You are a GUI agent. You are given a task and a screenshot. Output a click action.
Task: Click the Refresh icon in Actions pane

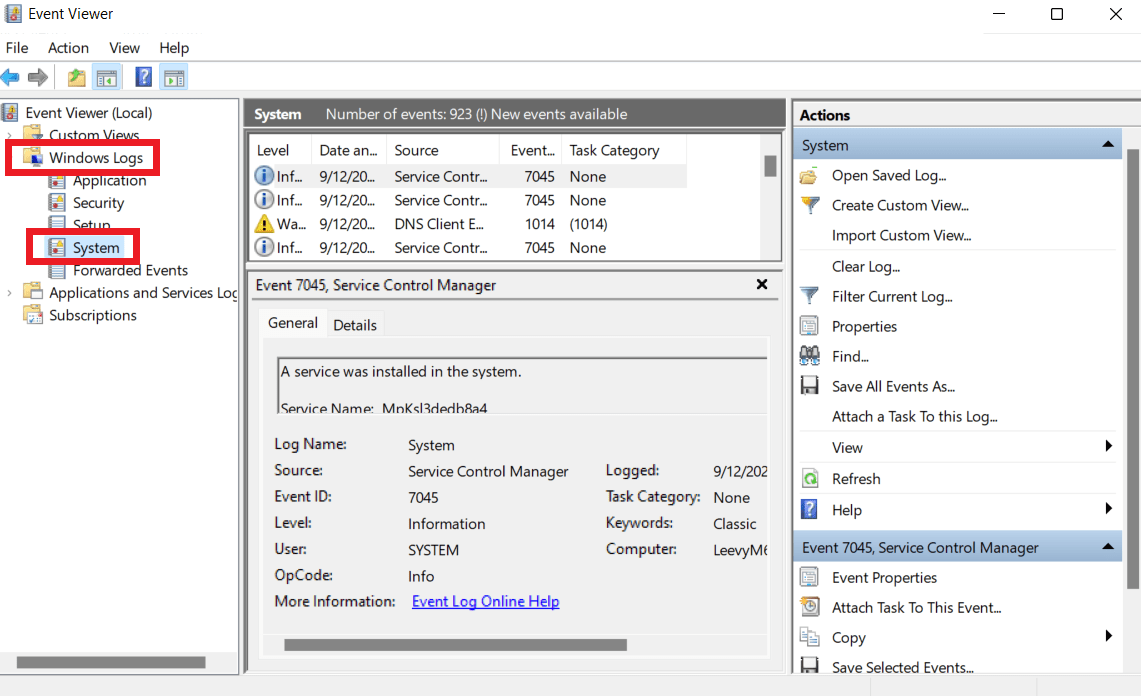[809, 478]
